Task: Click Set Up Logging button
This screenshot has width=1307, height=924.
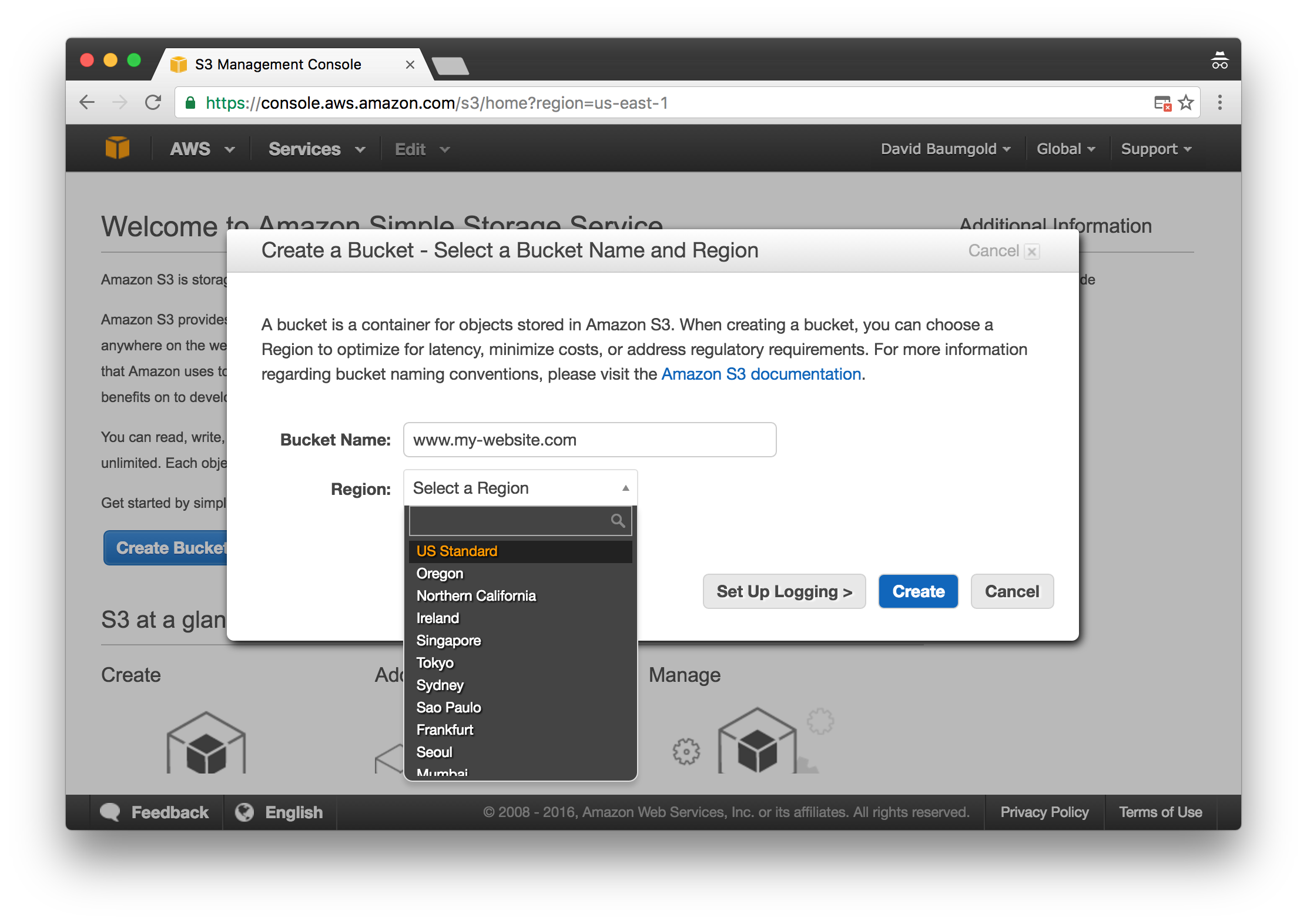Action: click(x=785, y=591)
